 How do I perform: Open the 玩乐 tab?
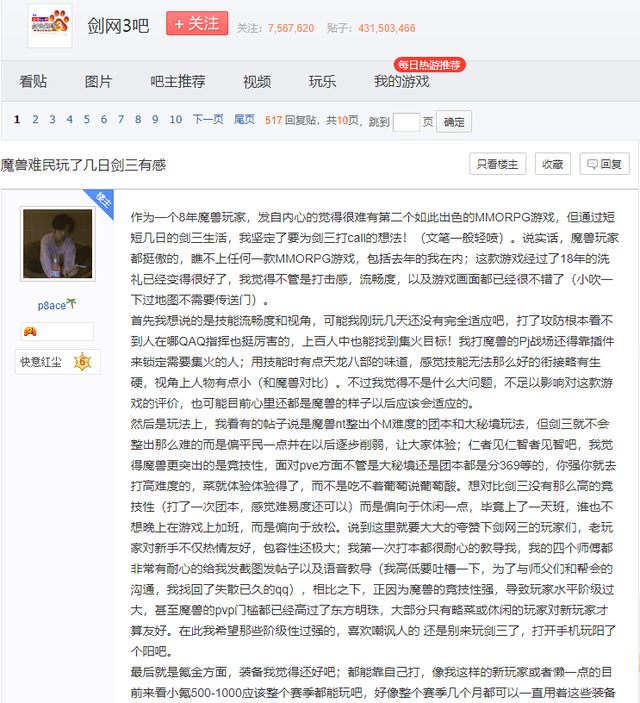[322, 82]
